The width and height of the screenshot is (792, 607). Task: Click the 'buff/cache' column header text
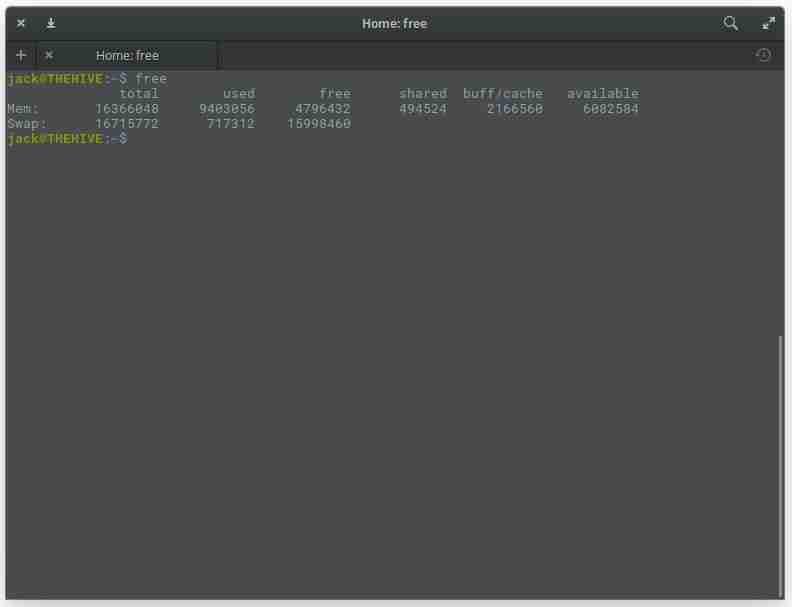503,93
